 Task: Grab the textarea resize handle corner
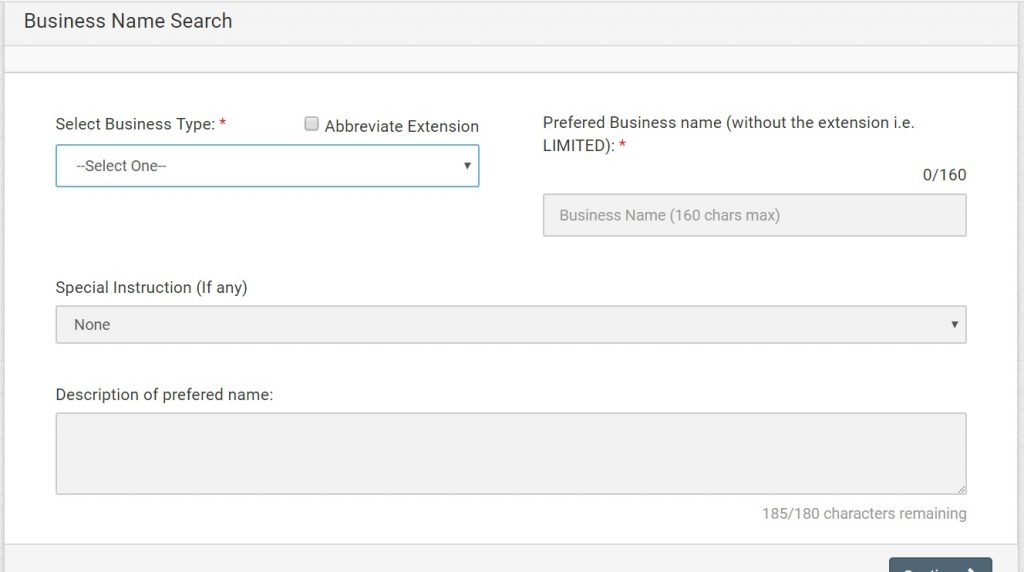point(961,489)
